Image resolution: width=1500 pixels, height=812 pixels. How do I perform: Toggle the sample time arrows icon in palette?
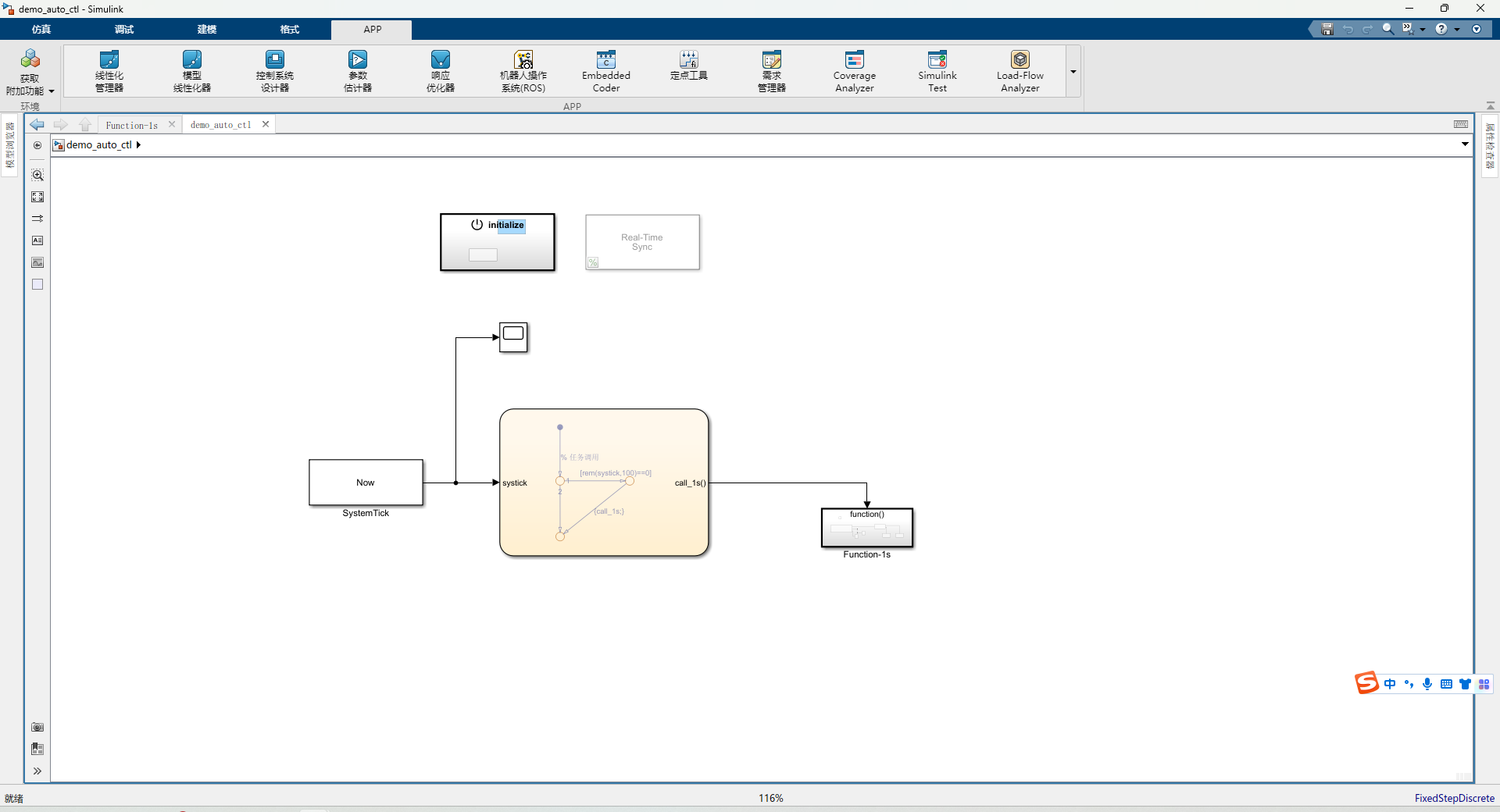[x=37, y=219]
